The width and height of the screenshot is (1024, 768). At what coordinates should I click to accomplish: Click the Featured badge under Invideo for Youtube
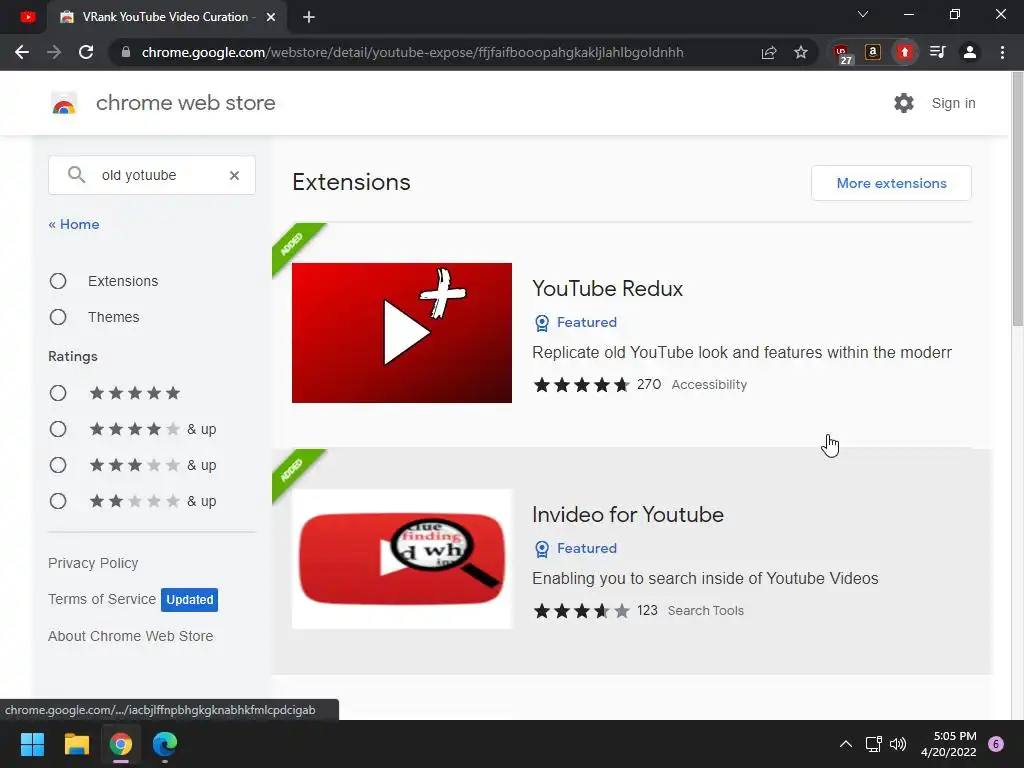pyautogui.click(x=575, y=549)
